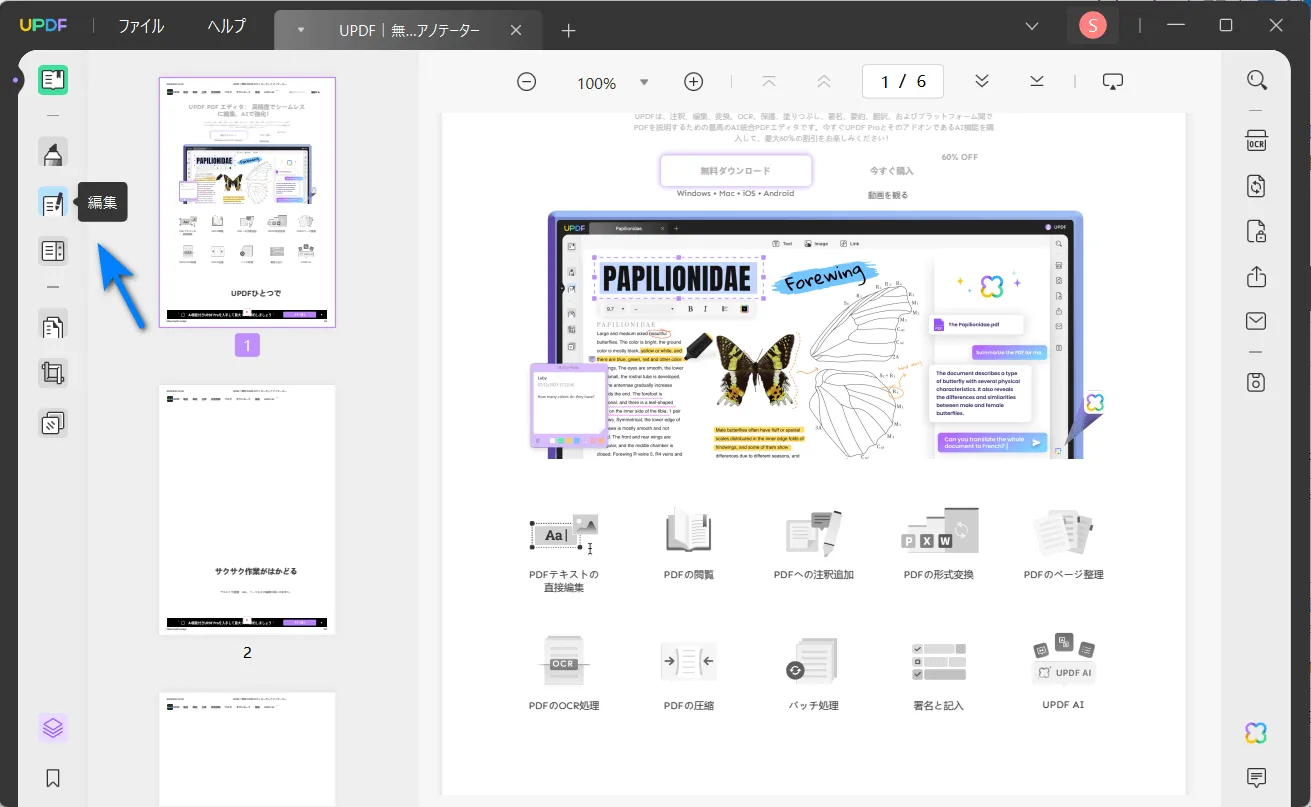The width and height of the screenshot is (1311, 807).
Task: Open the tab list dropdown arrow in tab
Action: pos(300,30)
